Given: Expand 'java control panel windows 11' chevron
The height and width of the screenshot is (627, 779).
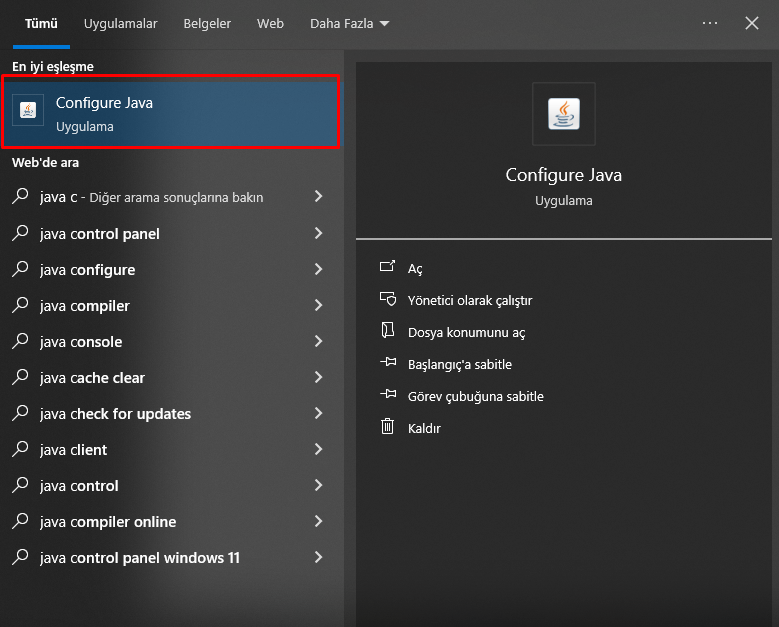Looking at the screenshot, I should point(318,557).
